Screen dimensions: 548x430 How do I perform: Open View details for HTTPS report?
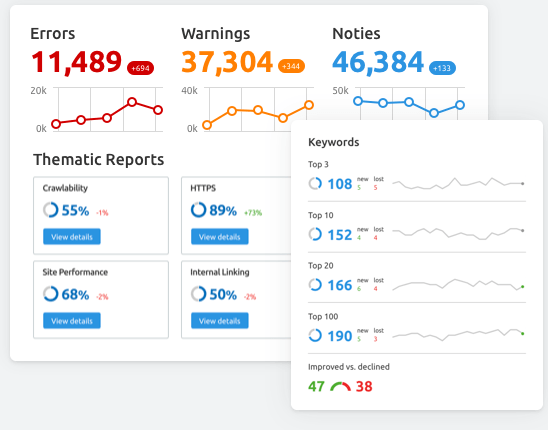tap(219, 237)
